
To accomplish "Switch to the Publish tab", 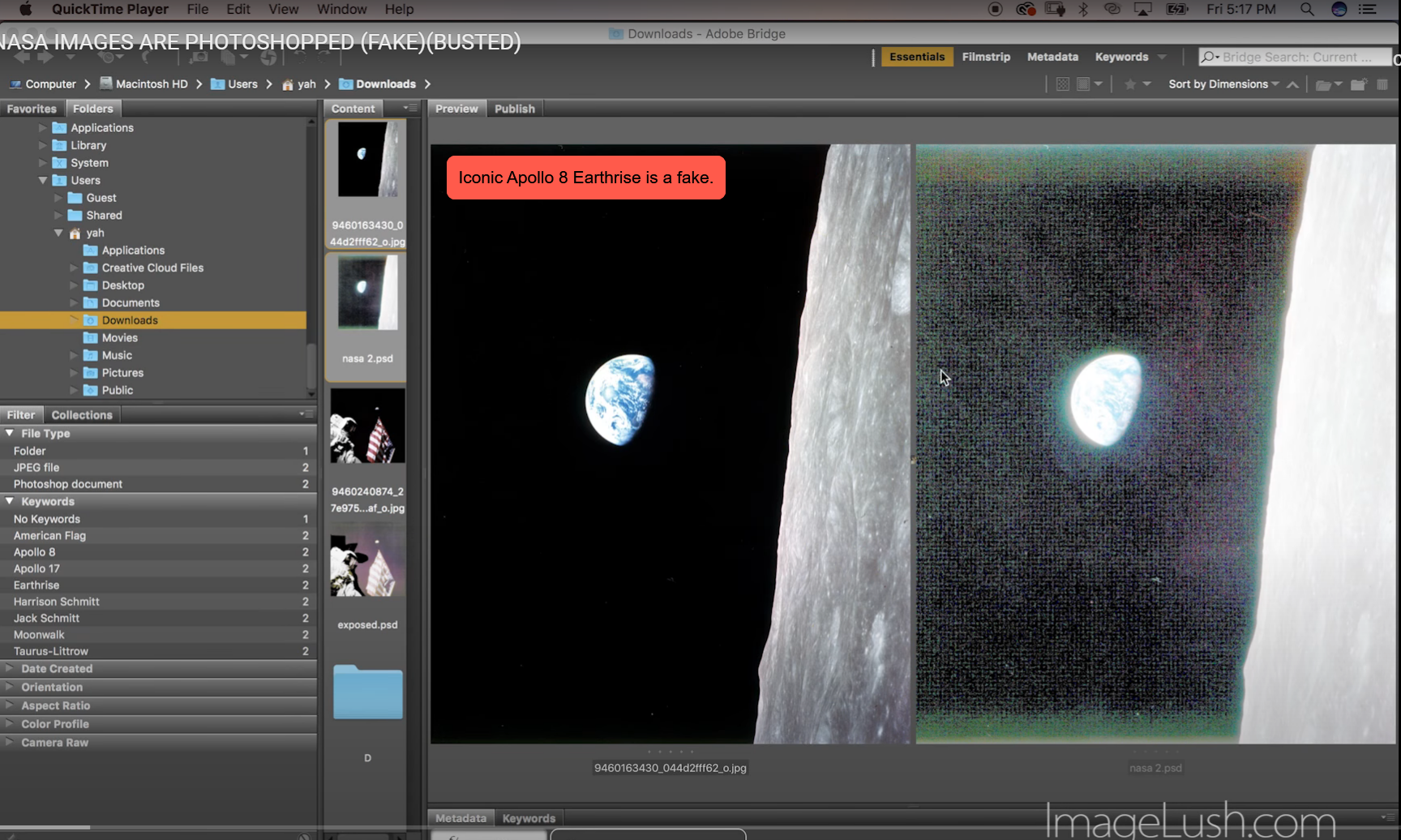I will coord(515,109).
